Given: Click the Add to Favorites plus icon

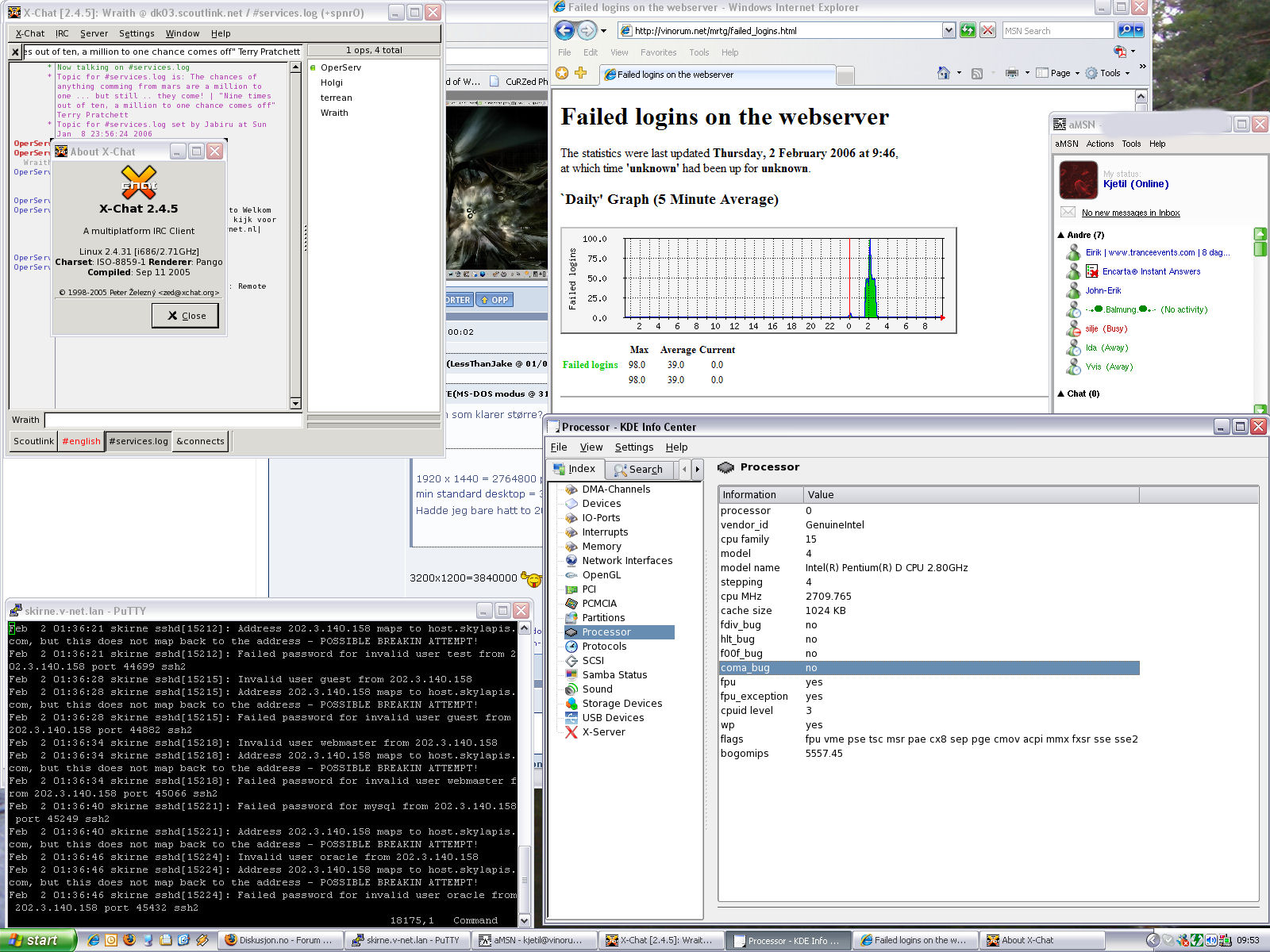Looking at the screenshot, I should coord(580,73).
